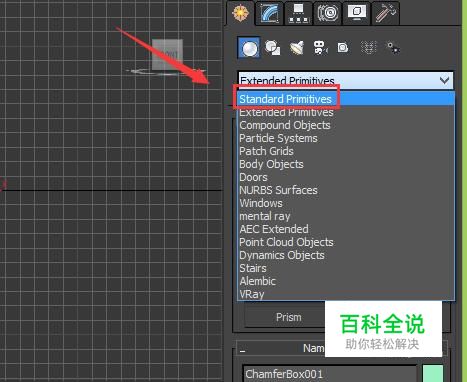The width and height of the screenshot is (467, 382).
Task: Choose NURBS Surfaces from the list
Action: (x=346, y=190)
